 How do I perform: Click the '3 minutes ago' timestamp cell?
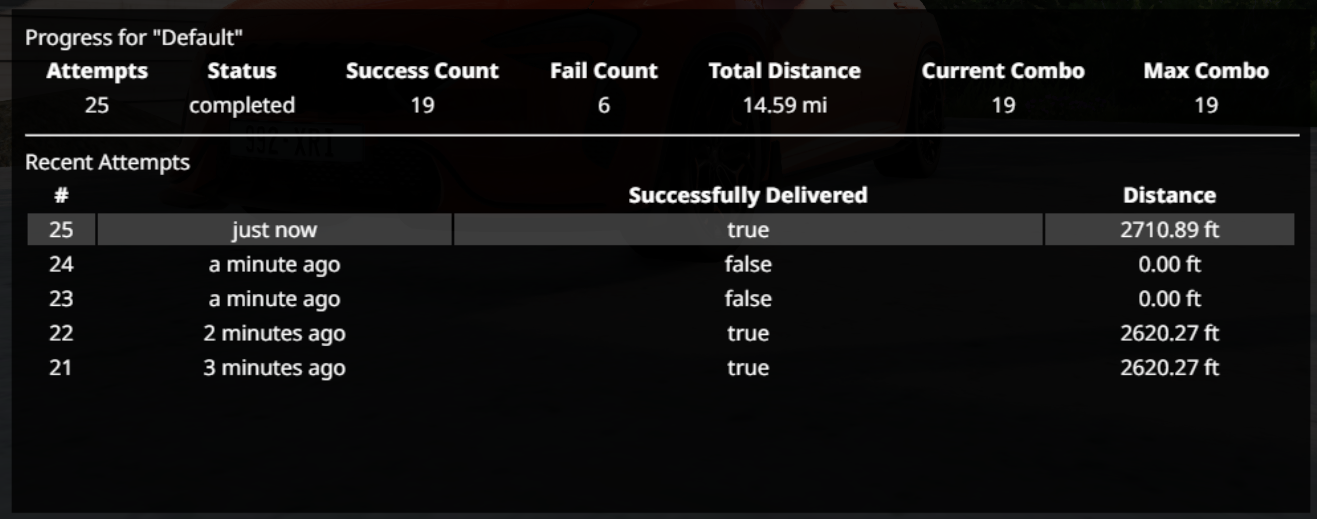[274, 367]
